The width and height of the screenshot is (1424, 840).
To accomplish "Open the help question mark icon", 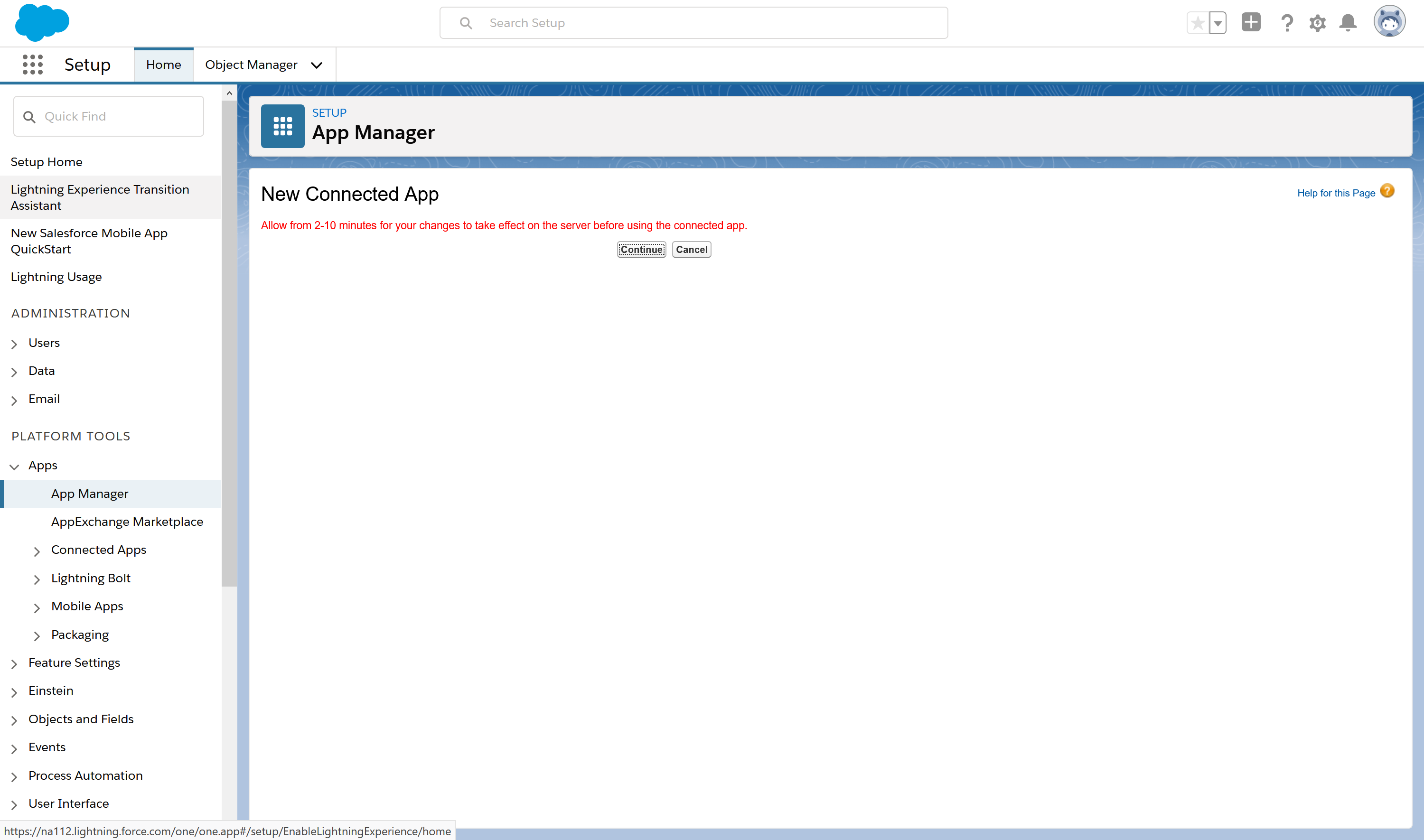I will coord(1286,23).
